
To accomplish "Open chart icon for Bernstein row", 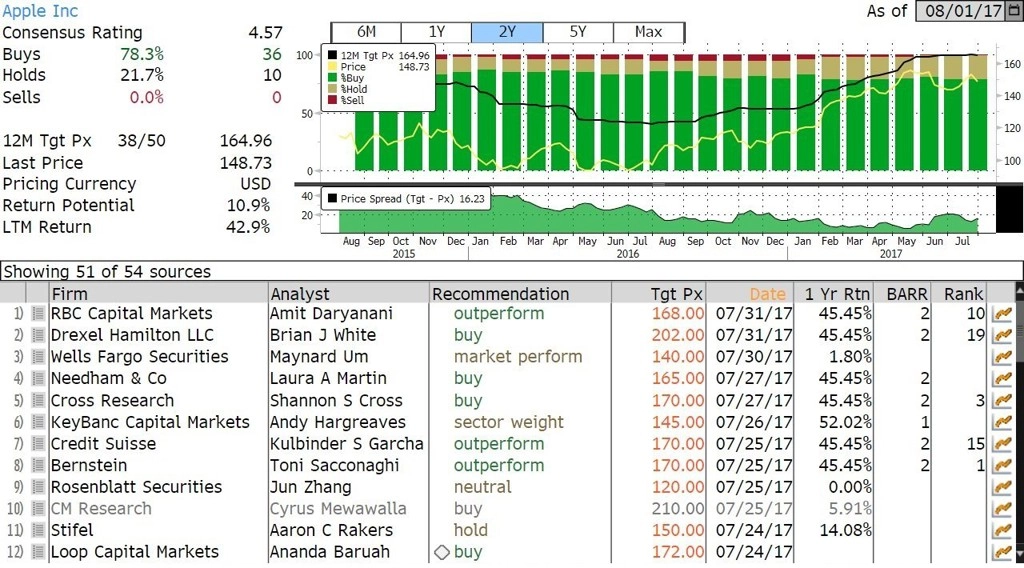I will [x=1002, y=465].
